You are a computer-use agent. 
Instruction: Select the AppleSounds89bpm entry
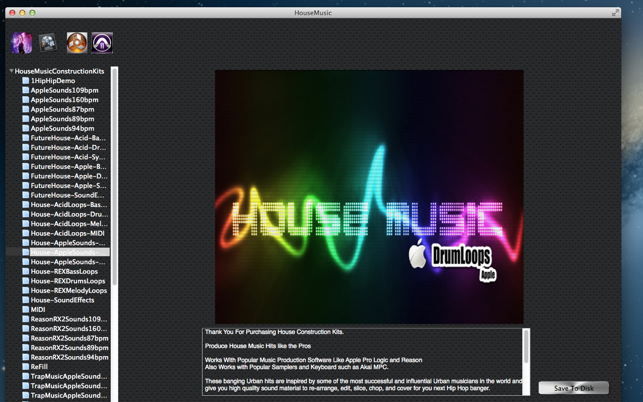pyautogui.click(x=62, y=119)
